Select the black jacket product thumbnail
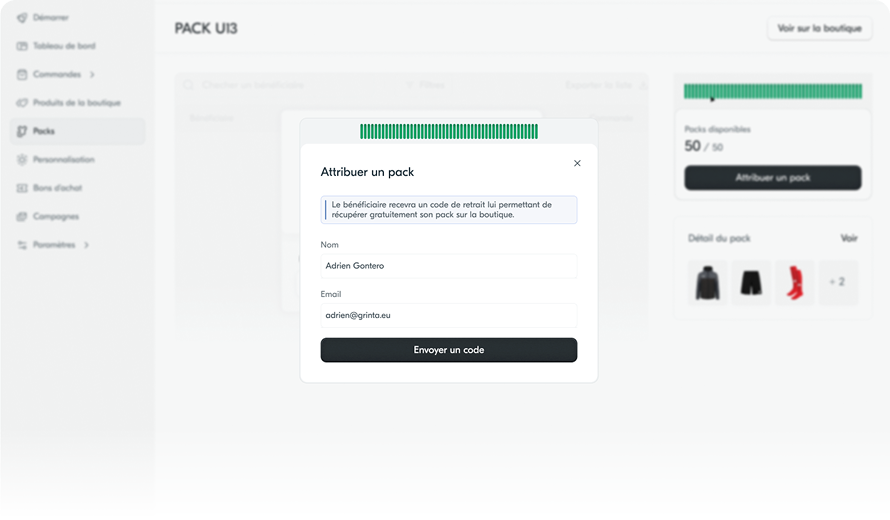The height and width of the screenshot is (520, 890). (708, 283)
